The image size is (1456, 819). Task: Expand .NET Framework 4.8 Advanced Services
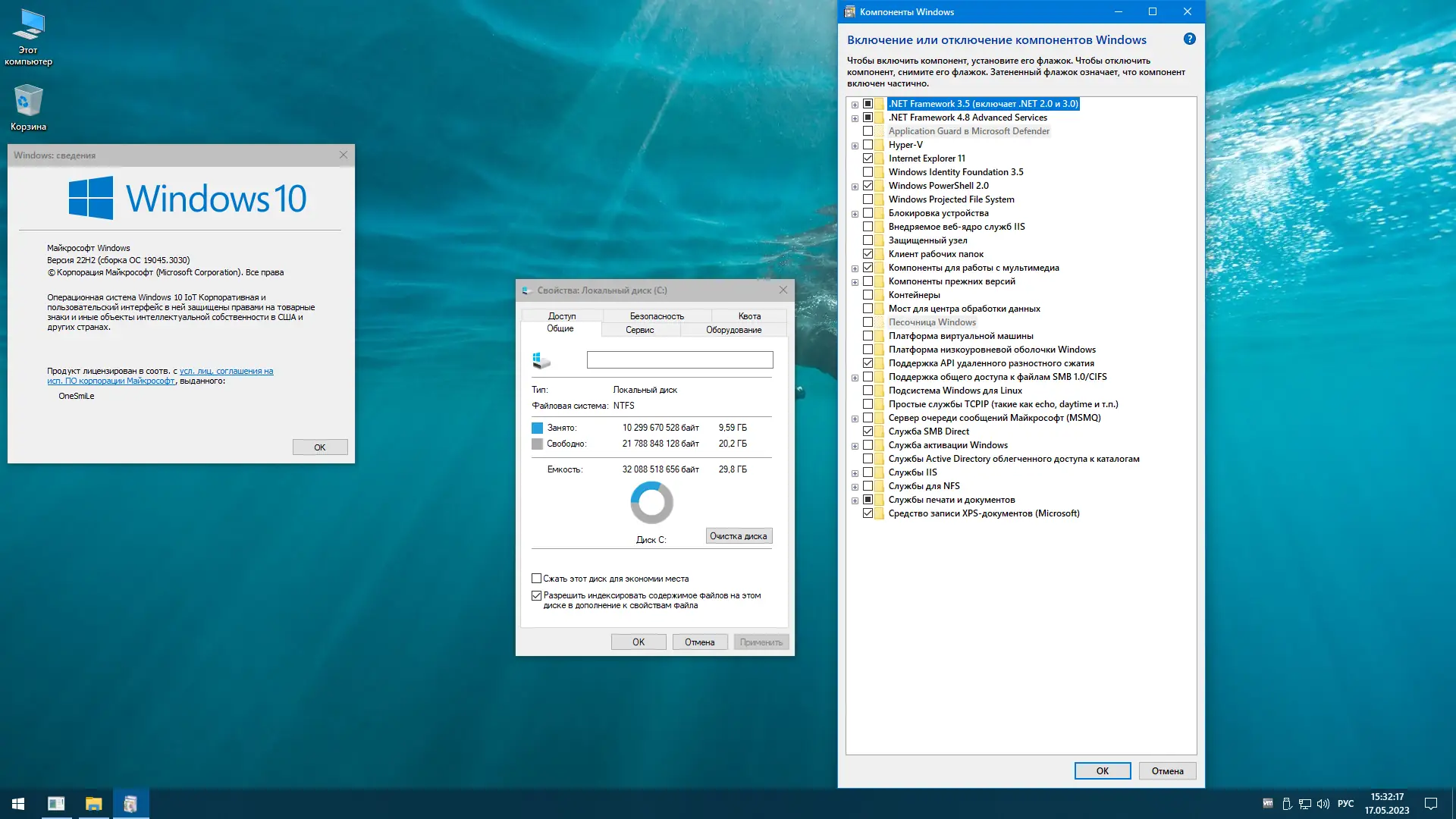pyautogui.click(x=855, y=118)
